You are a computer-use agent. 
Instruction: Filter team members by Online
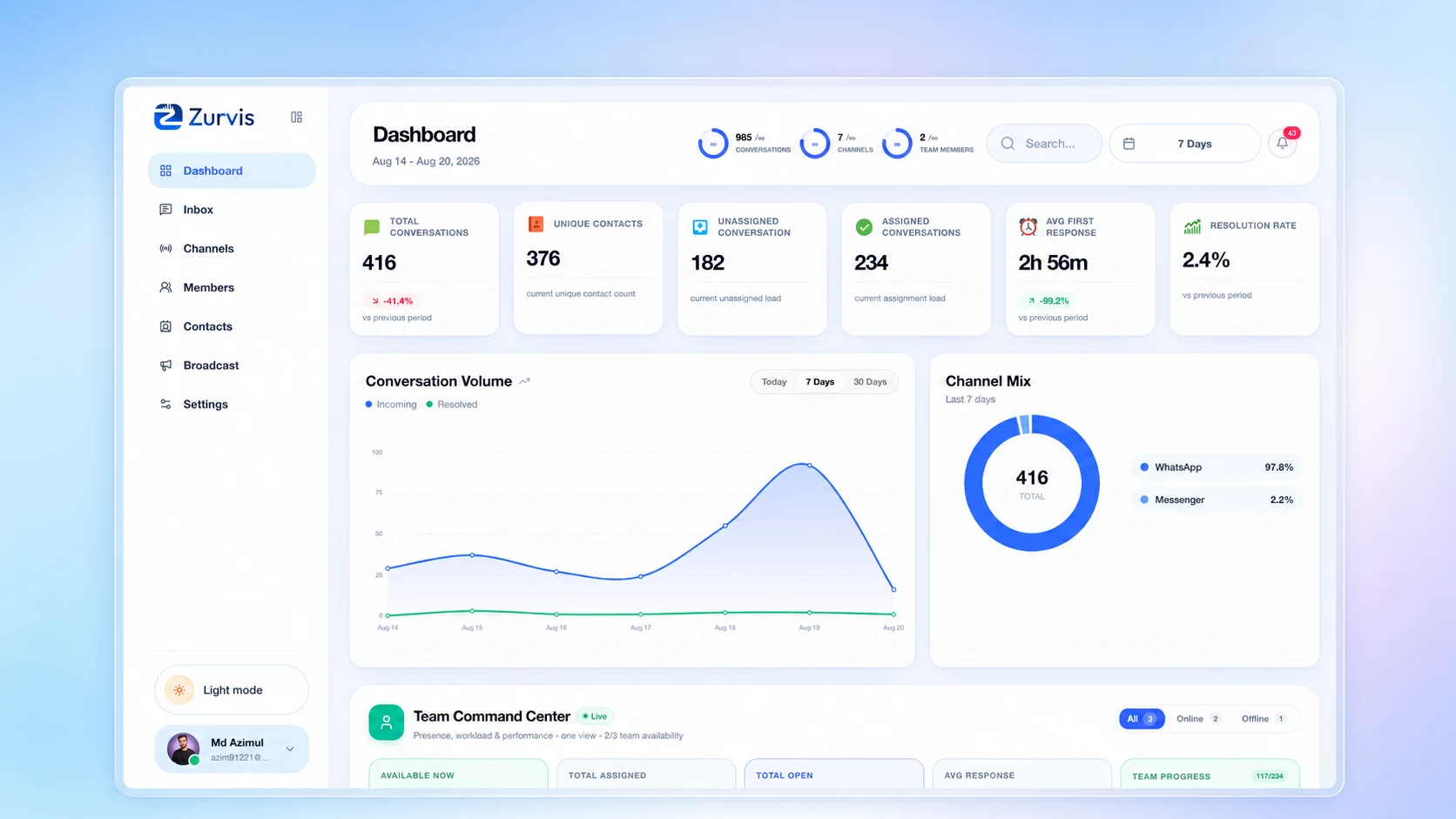click(x=1198, y=719)
